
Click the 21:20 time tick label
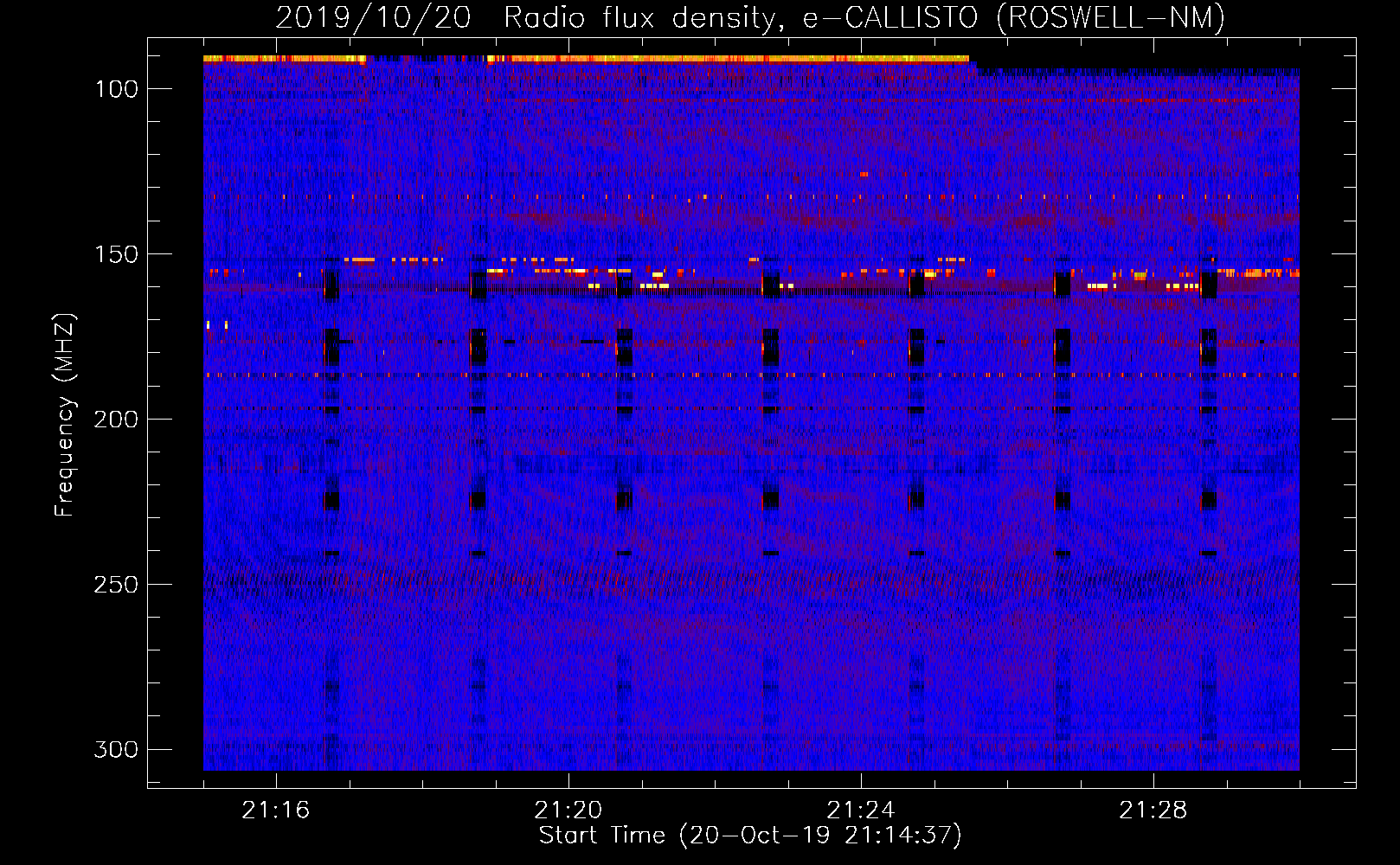click(x=568, y=811)
